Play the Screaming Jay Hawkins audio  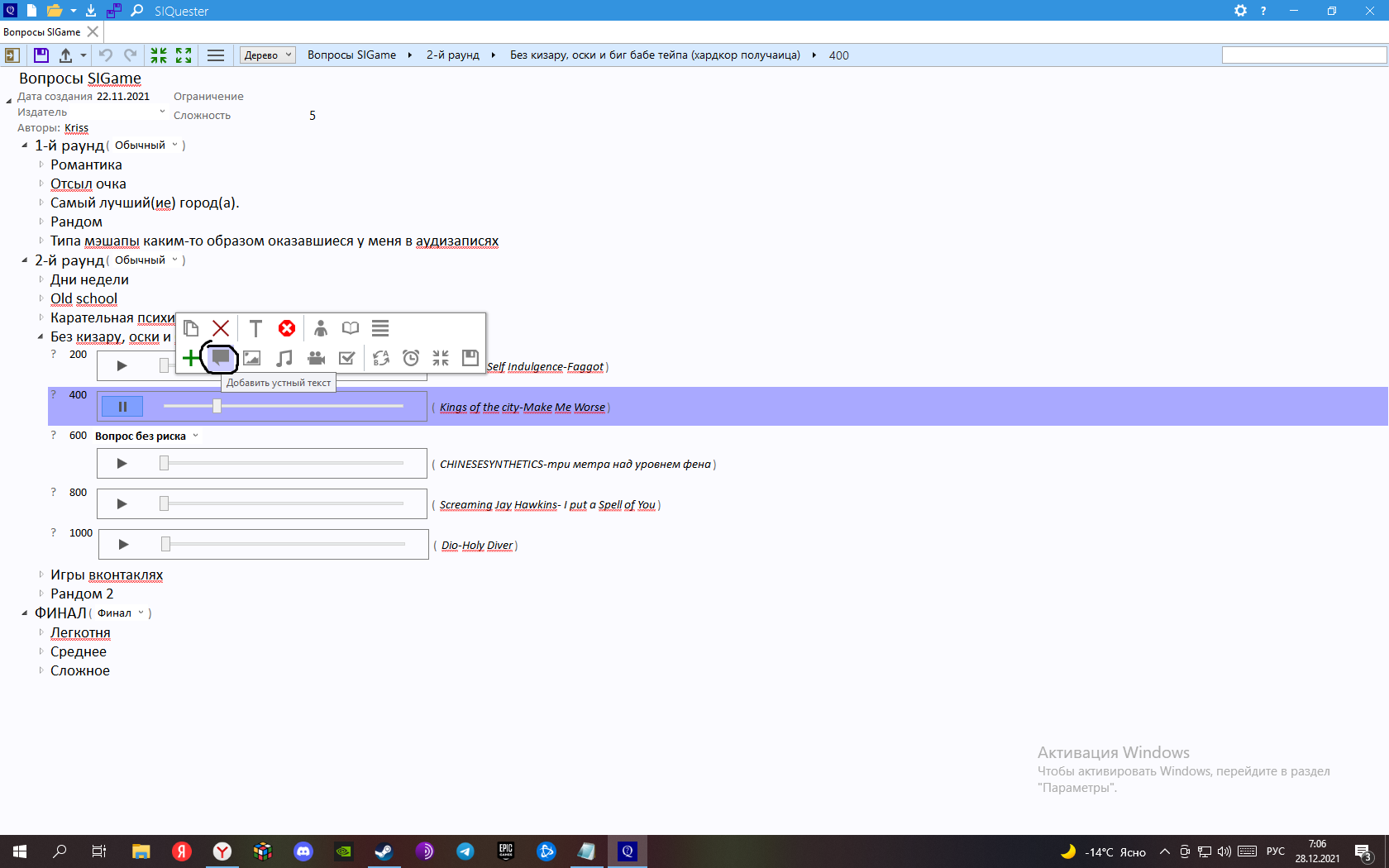click(x=122, y=503)
